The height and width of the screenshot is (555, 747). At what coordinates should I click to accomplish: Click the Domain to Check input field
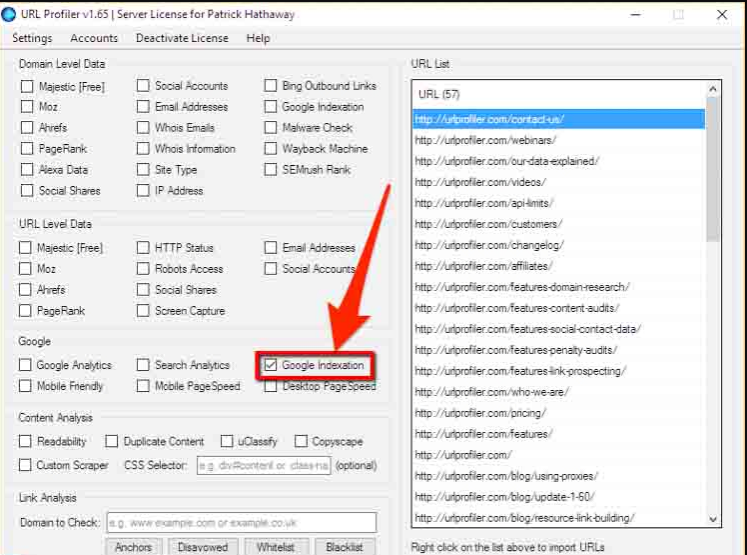click(242, 523)
